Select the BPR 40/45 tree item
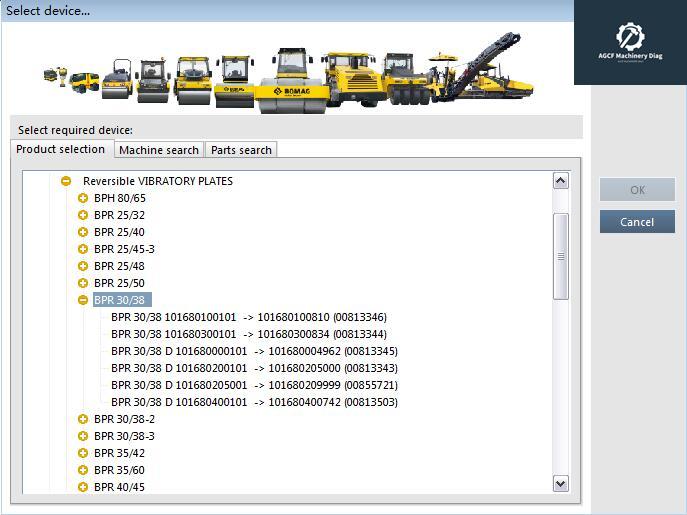Image resolution: width=687 pixels, height=515 pixels. click(119, 487)
